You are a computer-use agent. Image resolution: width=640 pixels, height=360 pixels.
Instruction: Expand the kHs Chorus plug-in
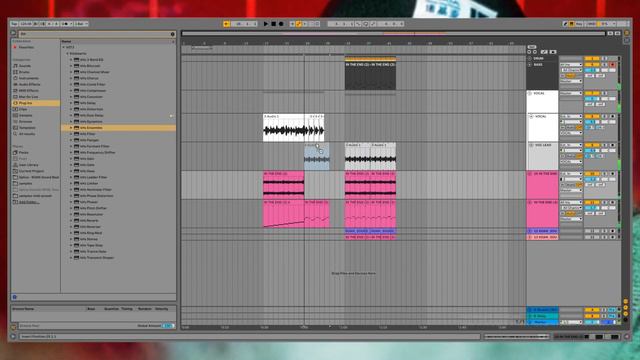tap(71, 78)
